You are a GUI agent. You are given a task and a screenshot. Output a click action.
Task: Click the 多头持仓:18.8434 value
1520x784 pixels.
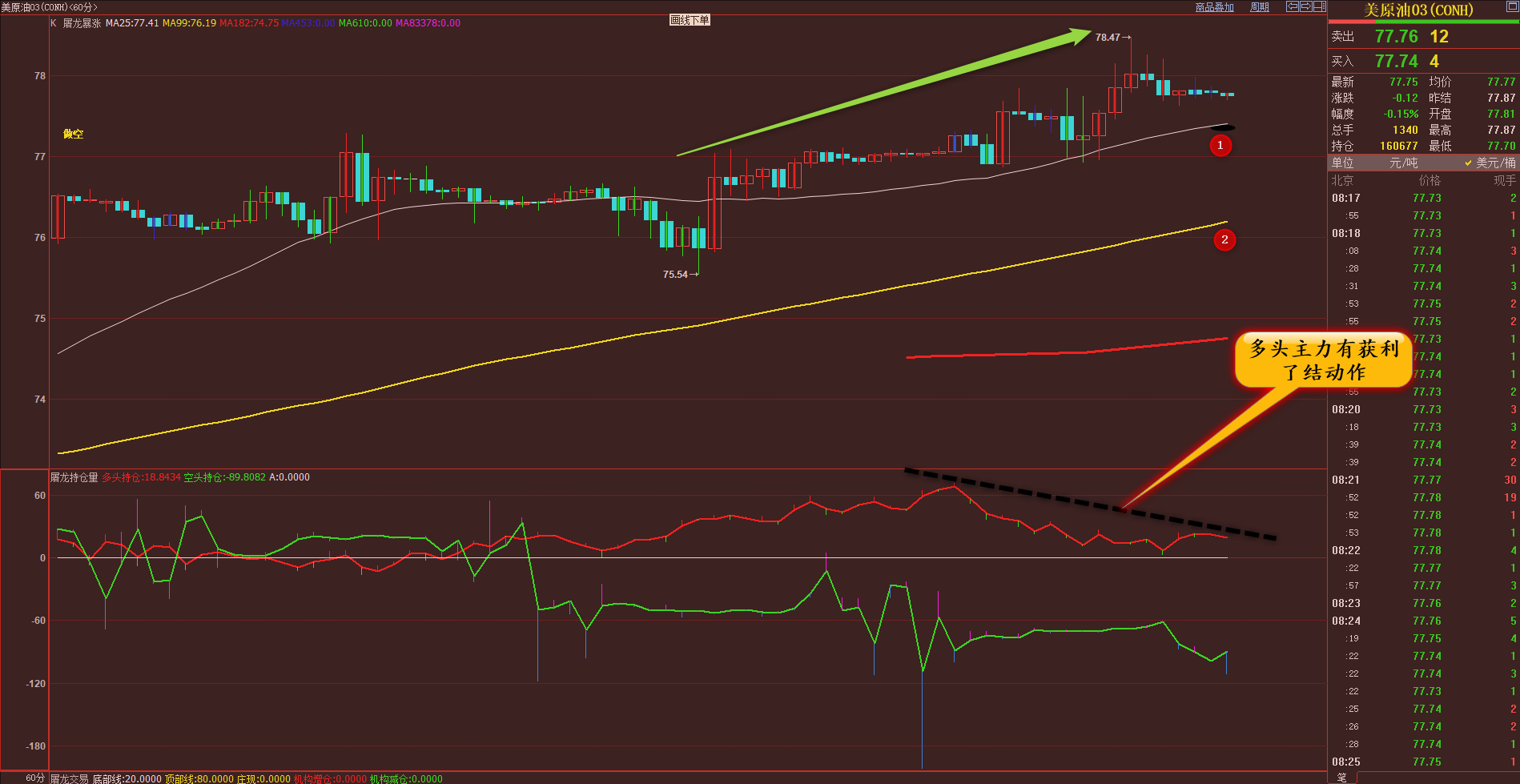point(141,477)
